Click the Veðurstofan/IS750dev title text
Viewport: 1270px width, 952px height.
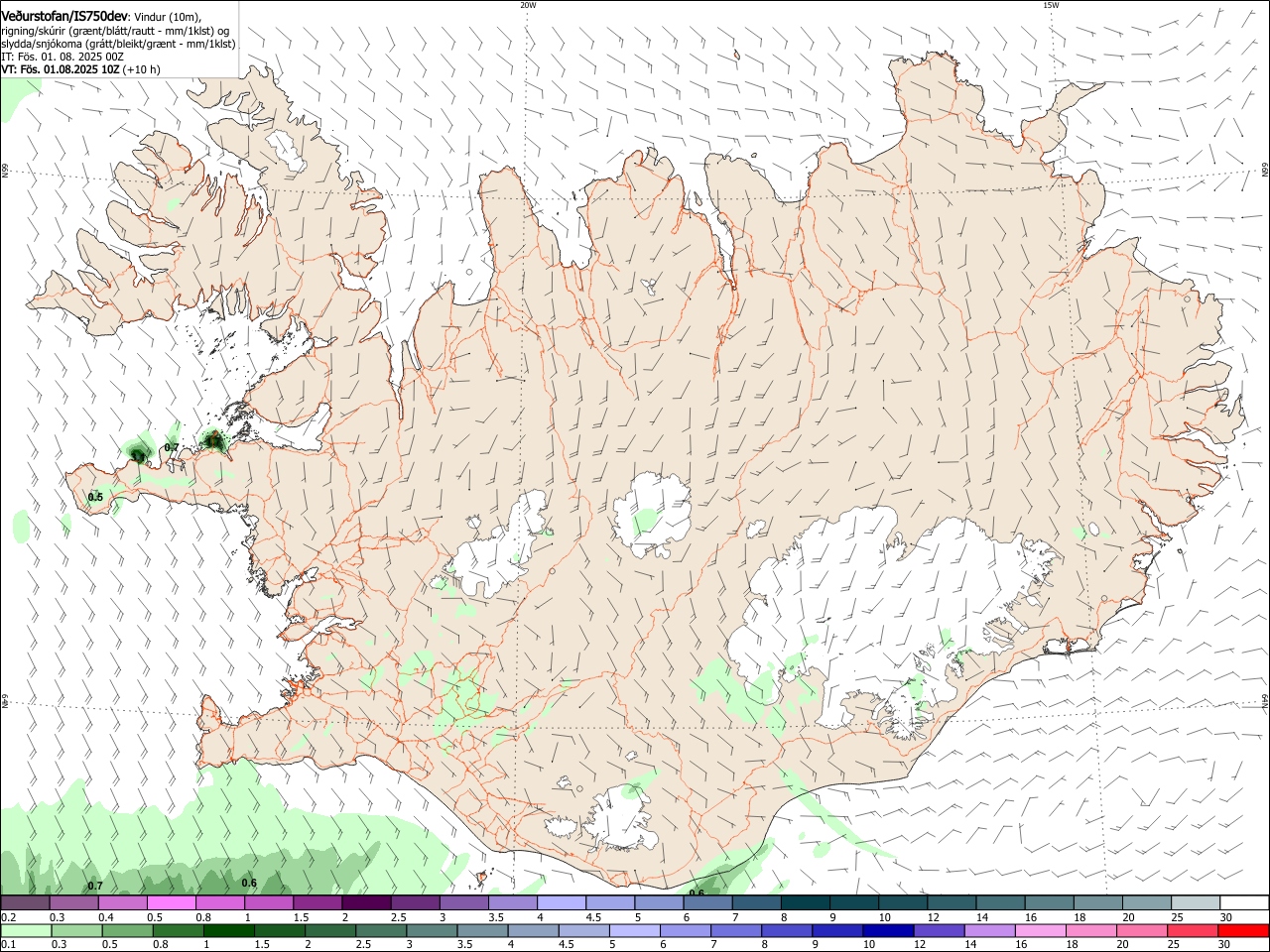65,16
